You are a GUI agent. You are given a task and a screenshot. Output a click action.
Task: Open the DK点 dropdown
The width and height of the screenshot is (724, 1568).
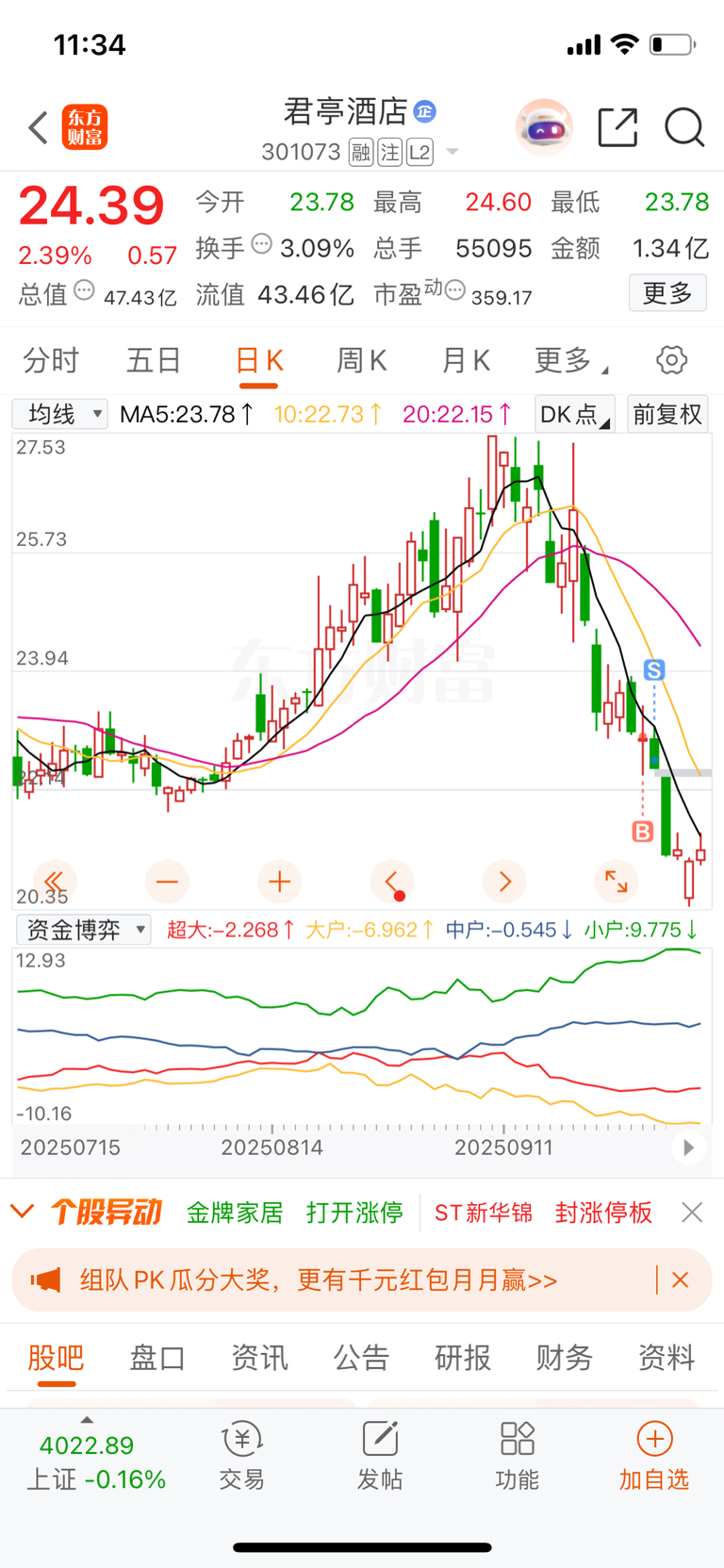coord(575,414)
